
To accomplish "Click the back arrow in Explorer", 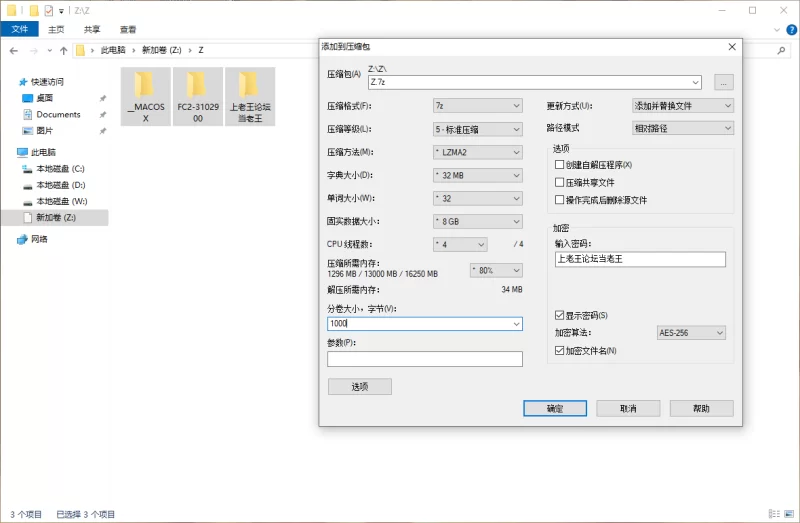I will (x=14, y=51).
